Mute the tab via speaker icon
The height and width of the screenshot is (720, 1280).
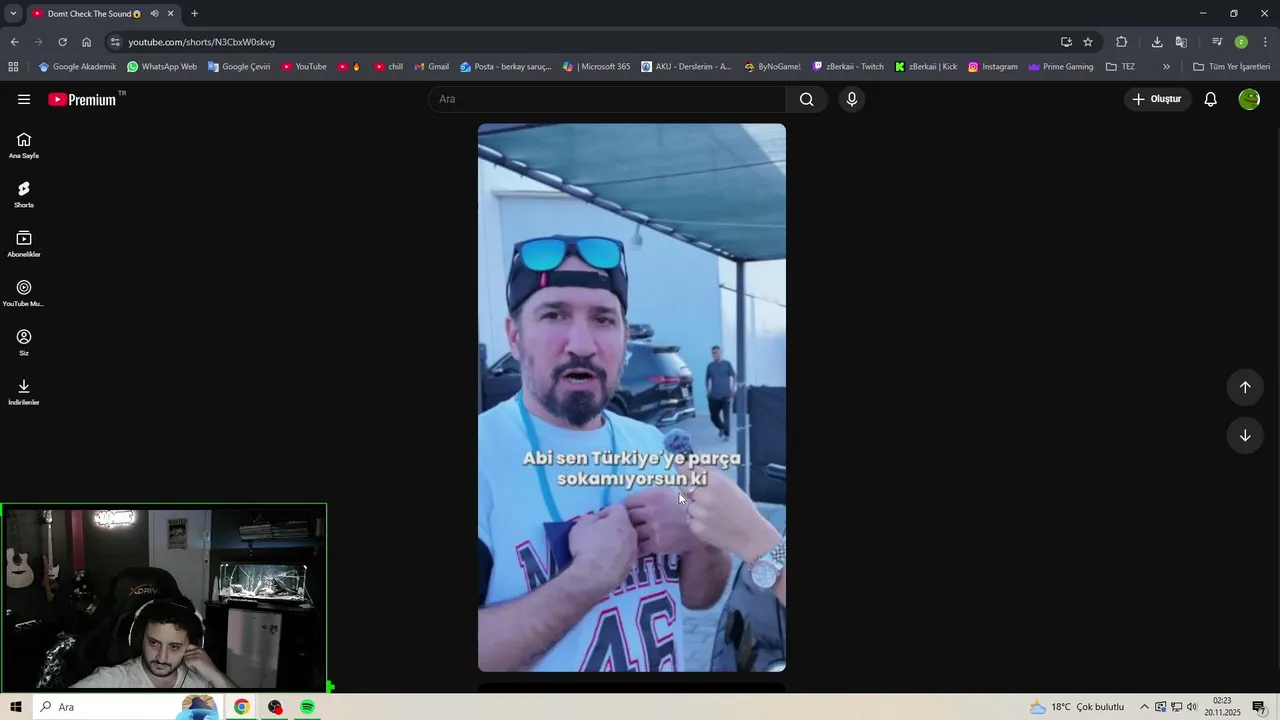(x=154, y=14)
